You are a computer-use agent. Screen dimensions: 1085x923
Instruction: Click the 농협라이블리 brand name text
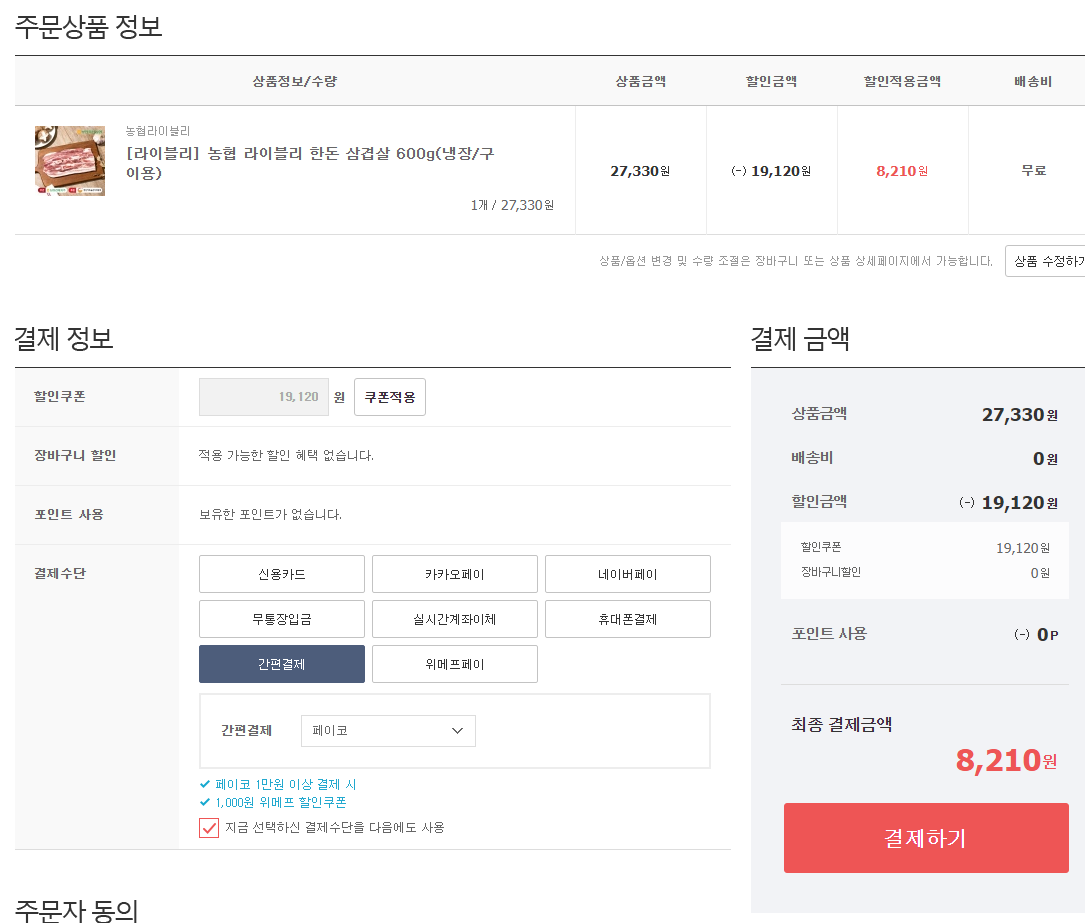(158, 131)
